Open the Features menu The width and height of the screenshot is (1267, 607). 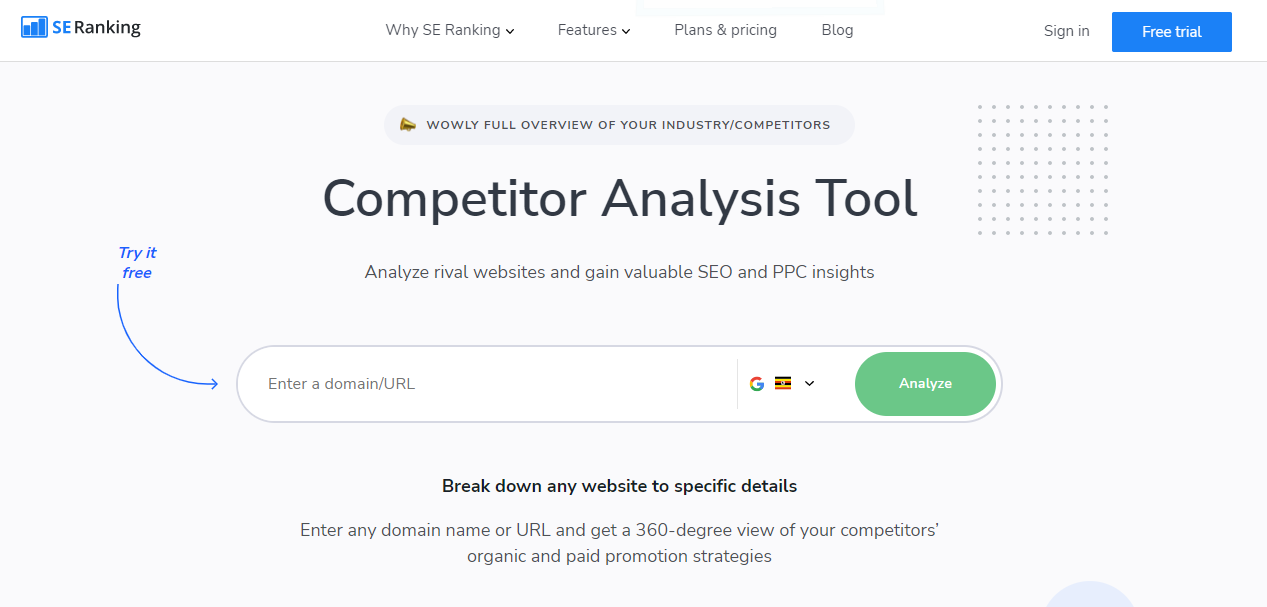(587, 30)
